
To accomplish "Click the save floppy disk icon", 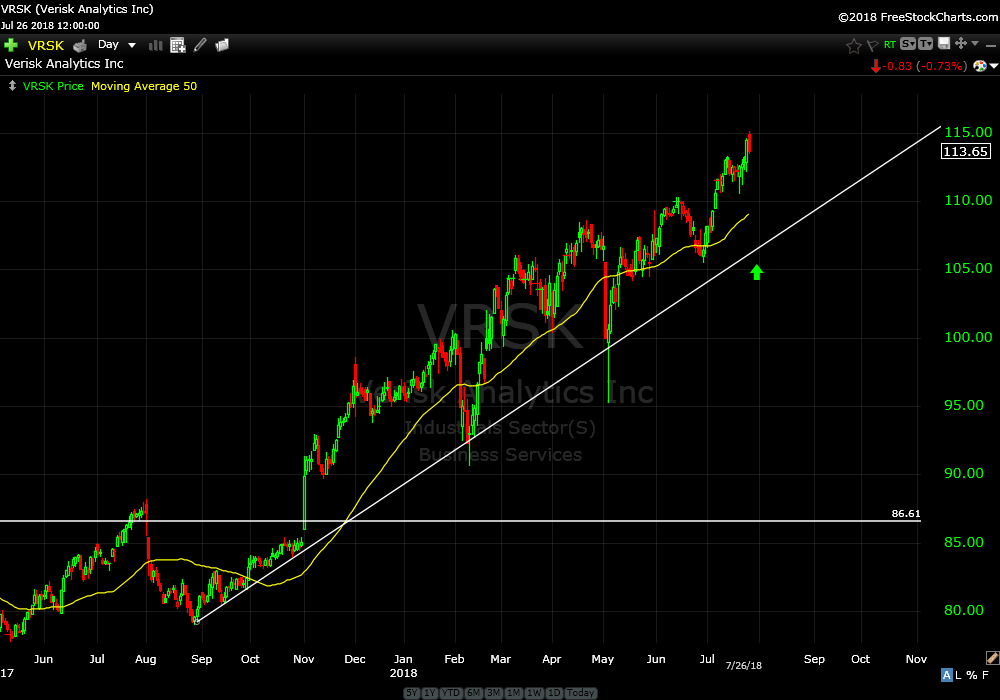I will 942,44.
